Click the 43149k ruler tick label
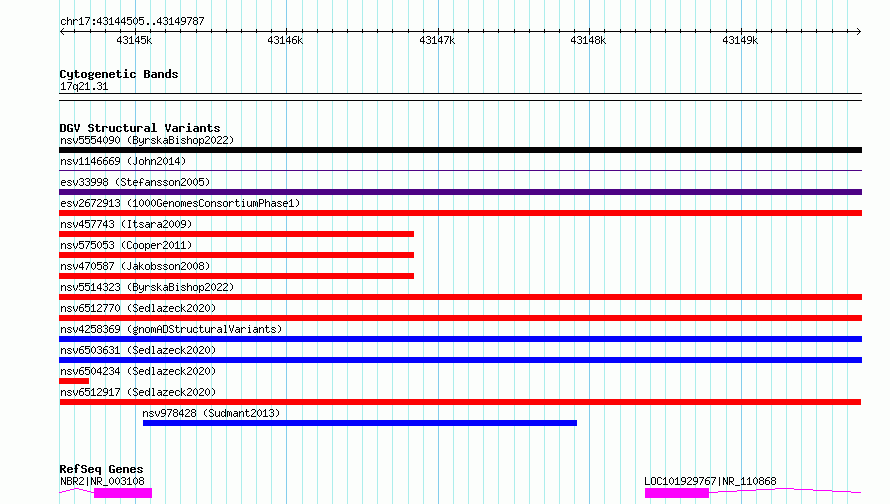The image size is (890, 504). 740,40
